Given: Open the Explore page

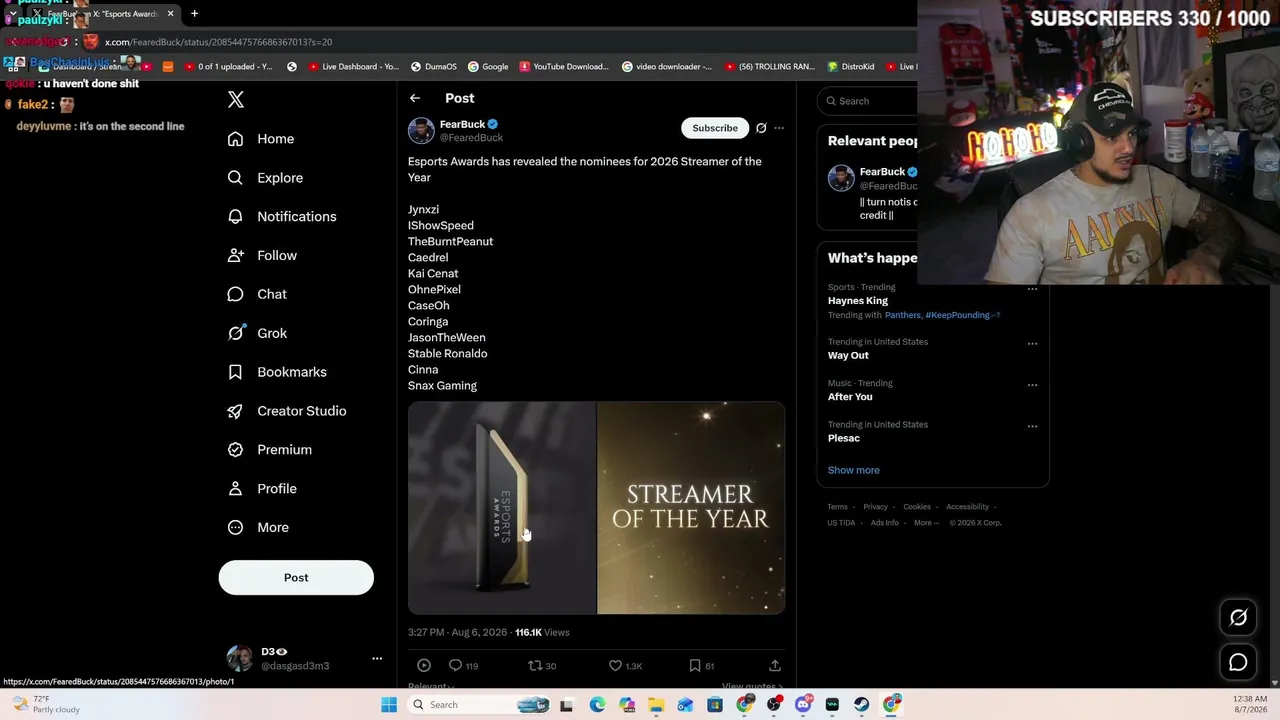Looking at the screenshot, I should click(265, 178).
